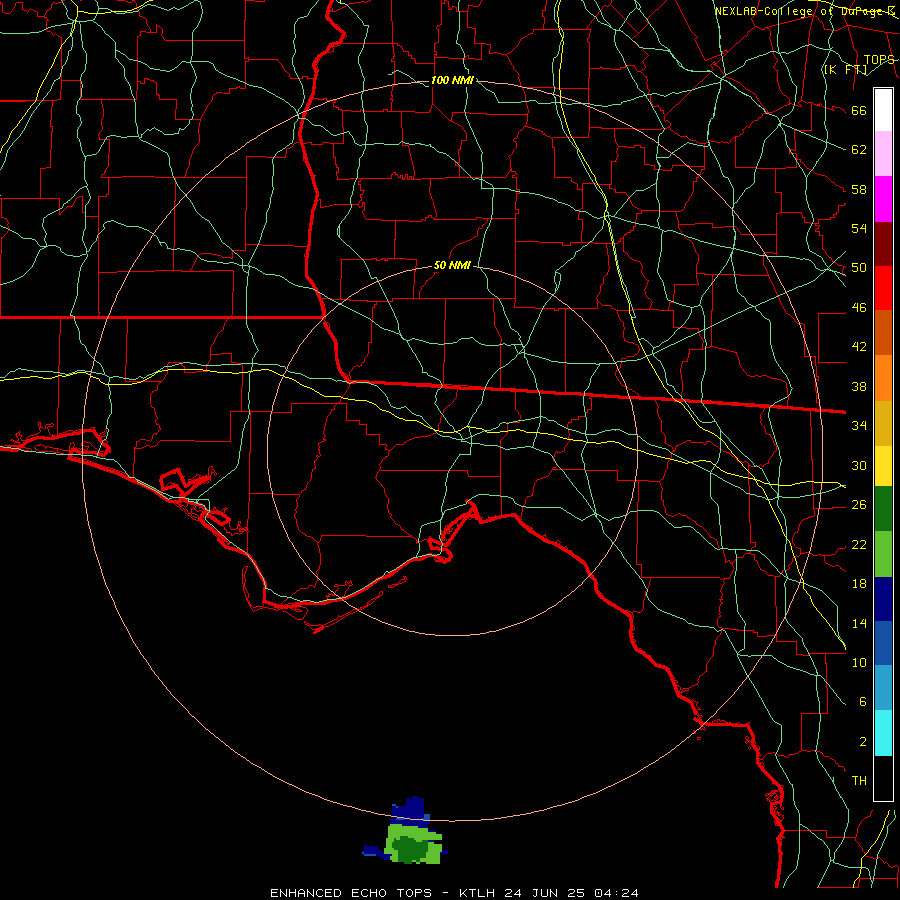This screenshot has width=900, height=900.
Task: Click the '24 JUN 25' date stamp
Action: tap(544, 893)
